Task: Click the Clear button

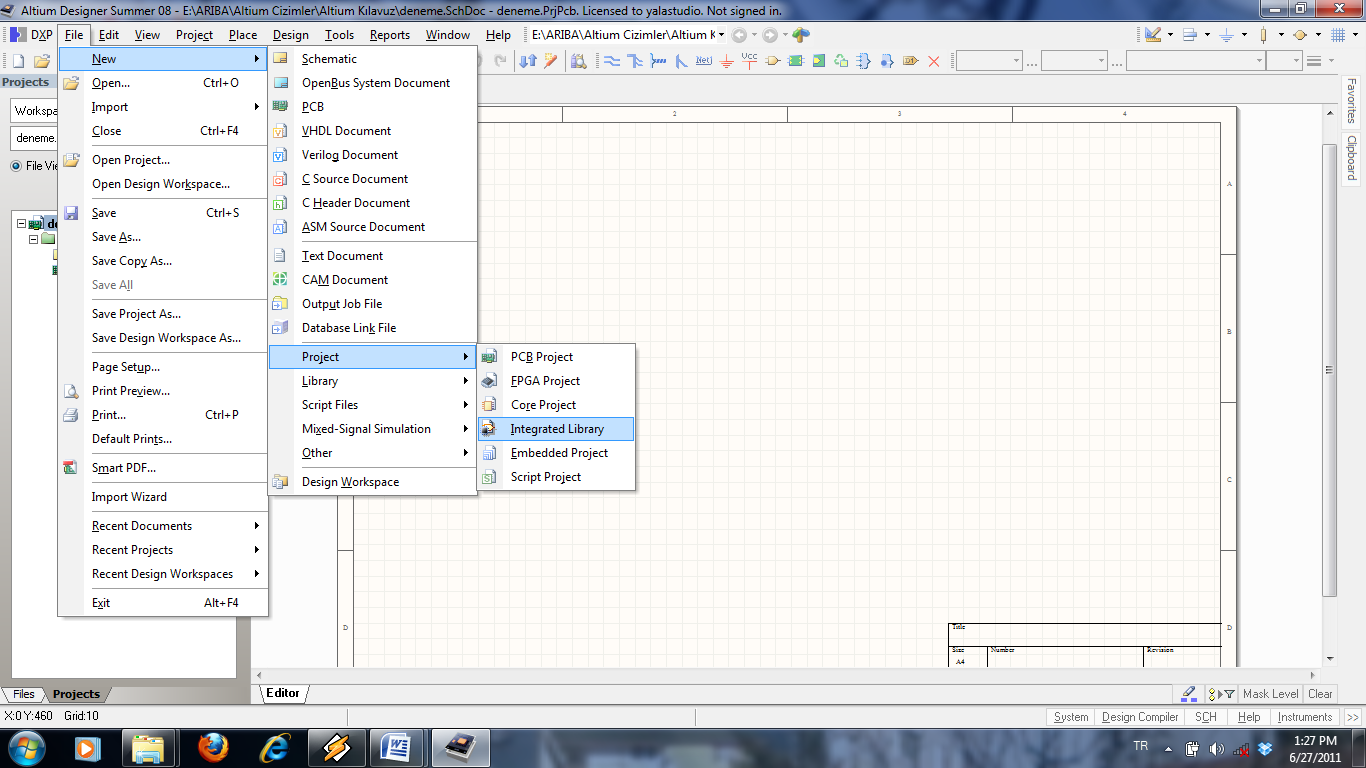Action: (1320, 693)
